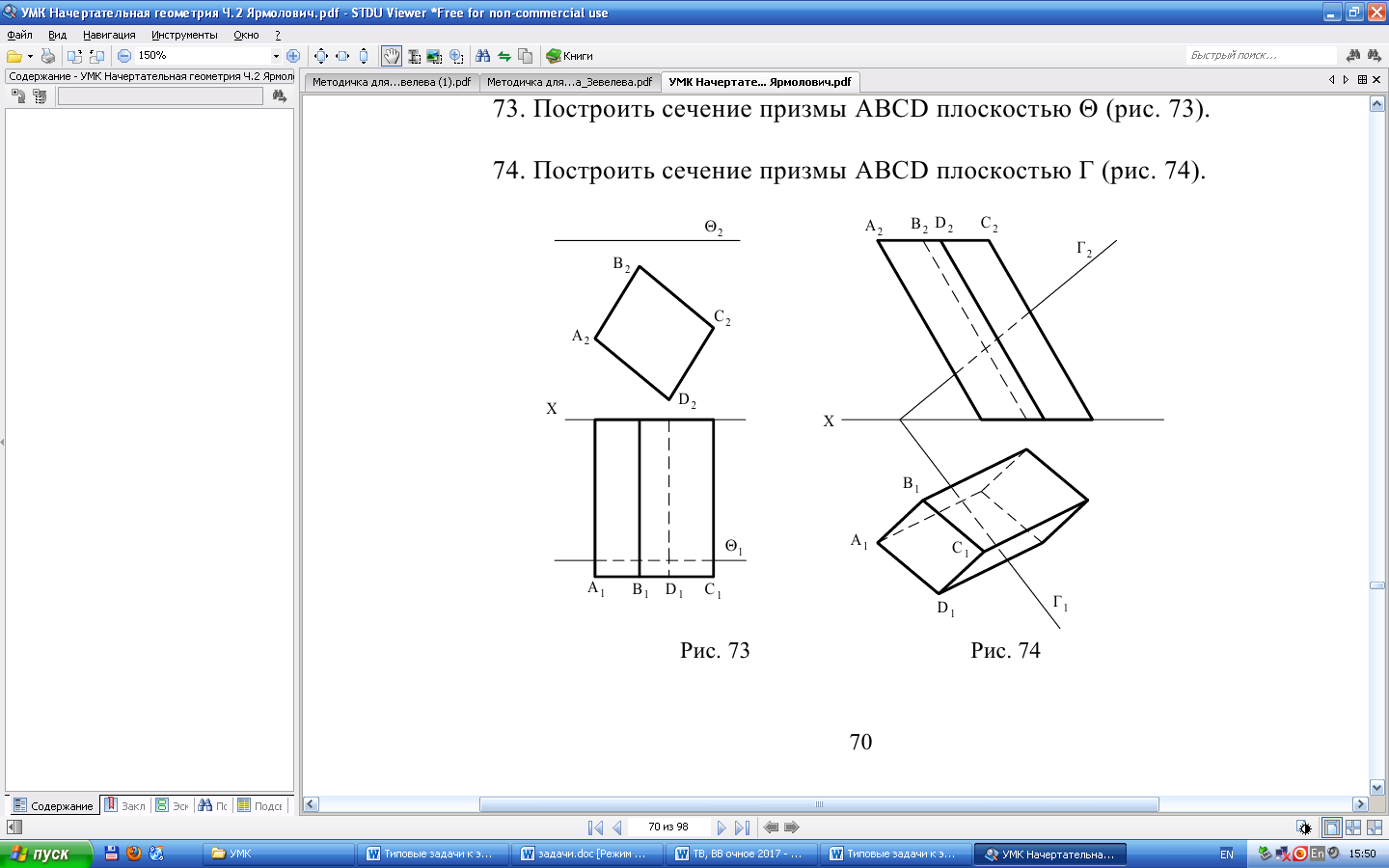
Task: Switch to the Методичка для...велева (1).pdf tab
Action: pyautogui.click(x=391, y=82)
